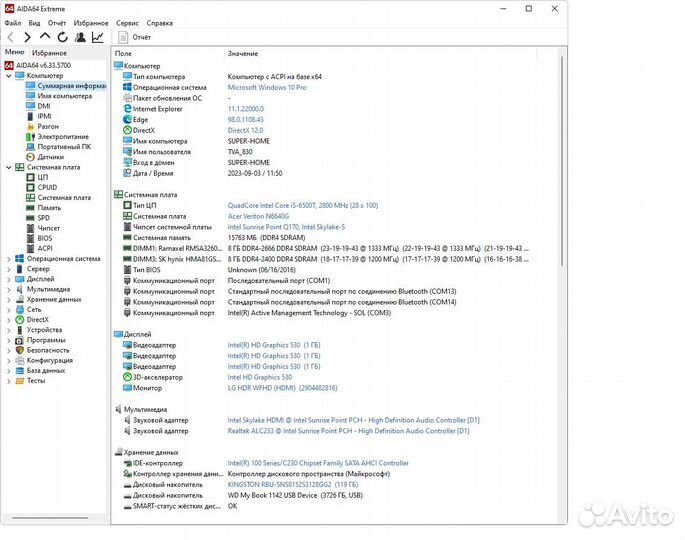Click the vertical scrollbar of report pane
685x540 pixels.
(x=562, y=162)
